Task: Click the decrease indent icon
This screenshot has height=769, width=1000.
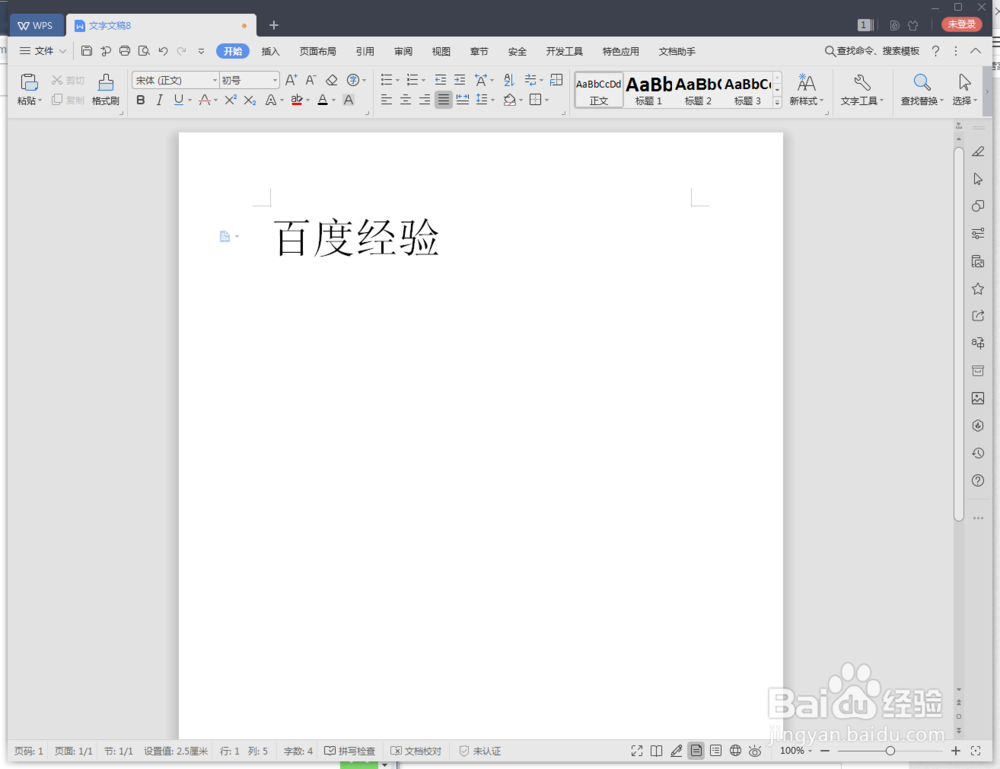Action: pos(440,80)
